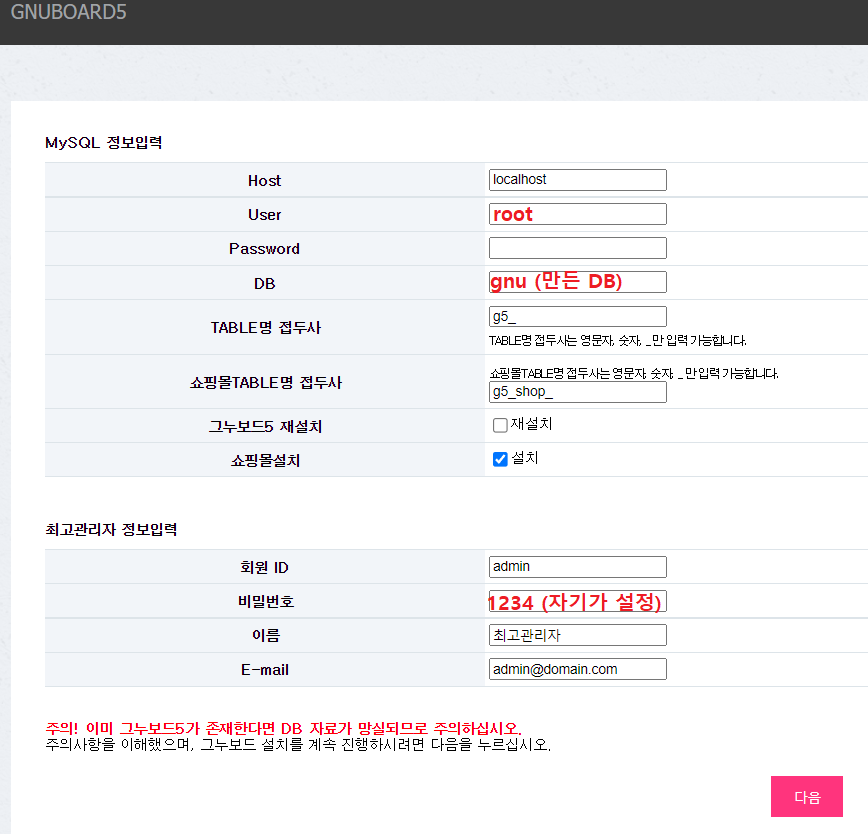Viewport: 868px width, 834px height.
Task: Enable the 재설치 reinstall checkbox
Action: [x=500, y=425]
